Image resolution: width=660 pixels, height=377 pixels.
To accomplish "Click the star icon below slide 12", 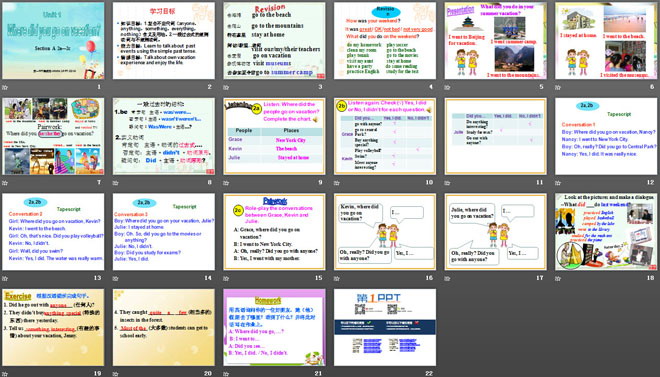I will [559, 183].
